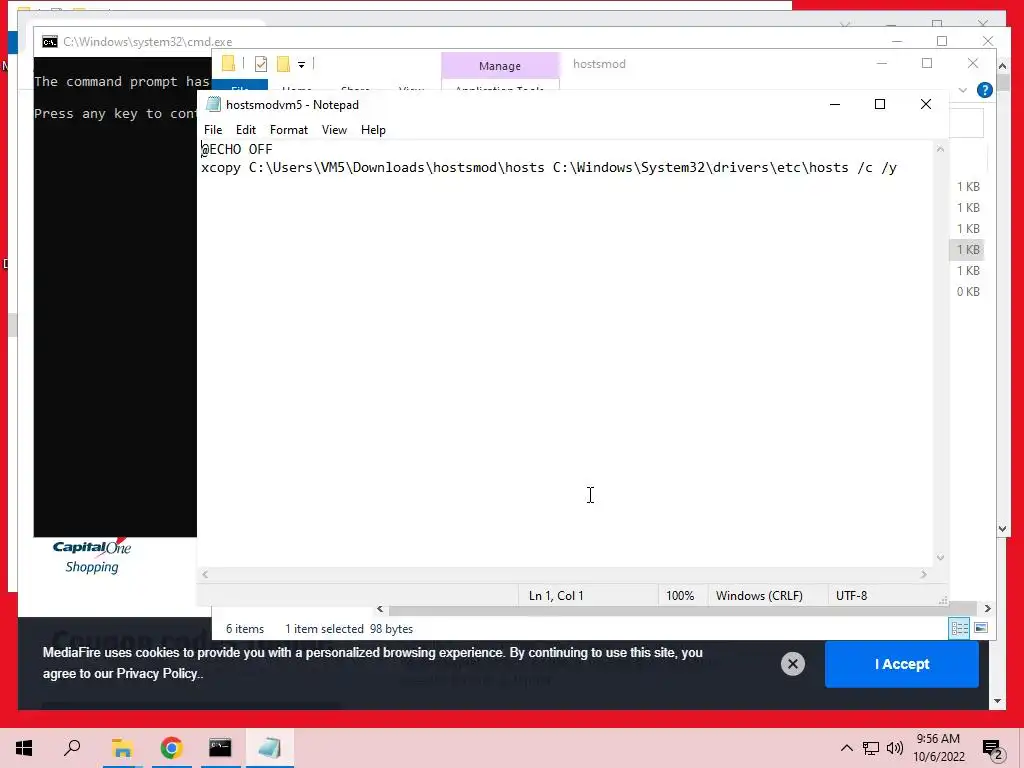Click Ln 1, Col 1 status entry
The width and height of the screenshot is (1024, 768).
[556, 596]
